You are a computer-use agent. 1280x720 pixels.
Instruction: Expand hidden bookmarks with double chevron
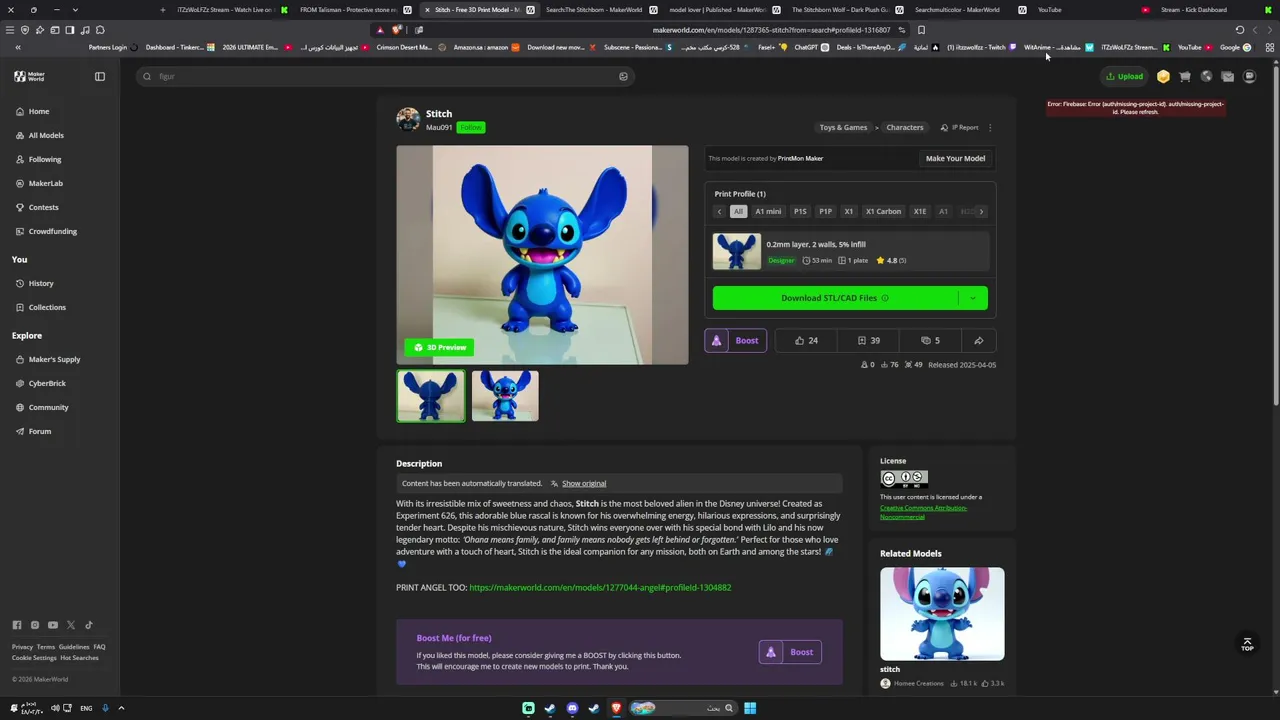pos(17,47)
